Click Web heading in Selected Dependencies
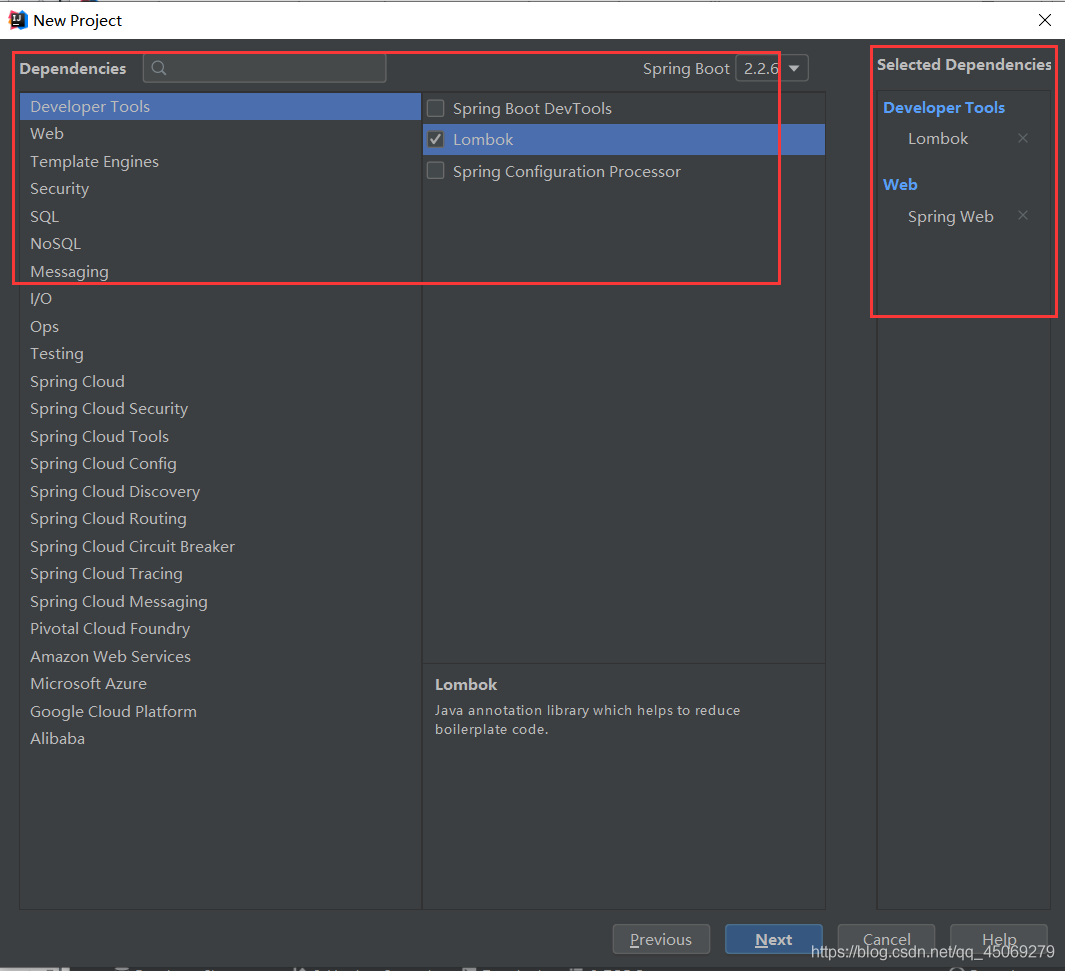Screen dimensions: 1065x971 (900, 185)
